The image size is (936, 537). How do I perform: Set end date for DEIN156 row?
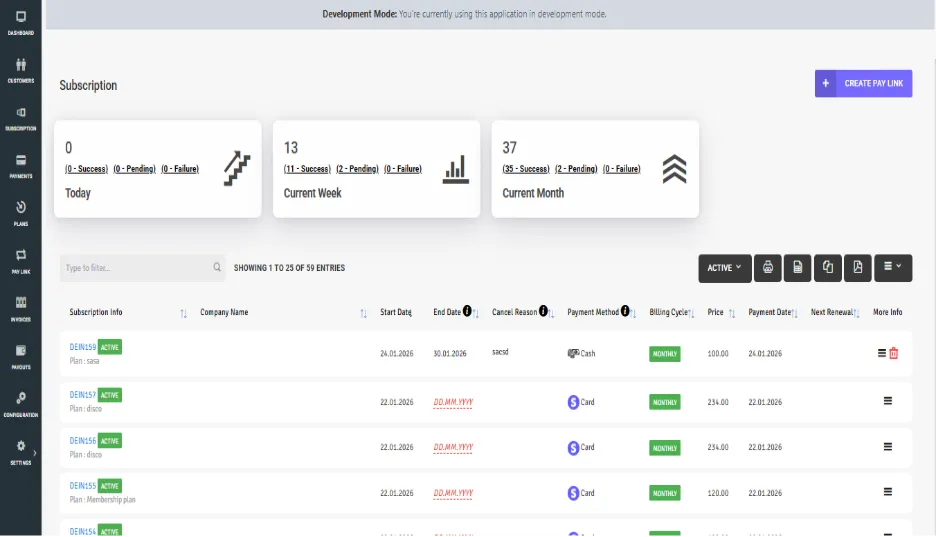[x=453, y=447]
